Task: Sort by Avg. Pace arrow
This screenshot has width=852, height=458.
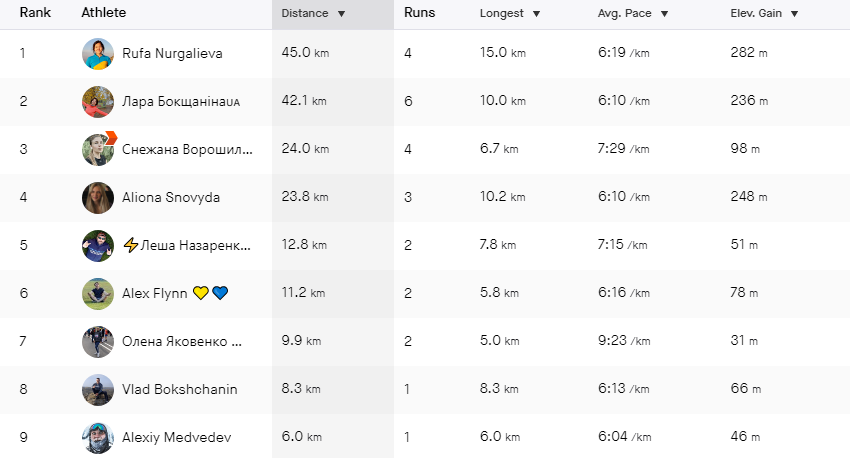Action: click(x=664, y=14)
